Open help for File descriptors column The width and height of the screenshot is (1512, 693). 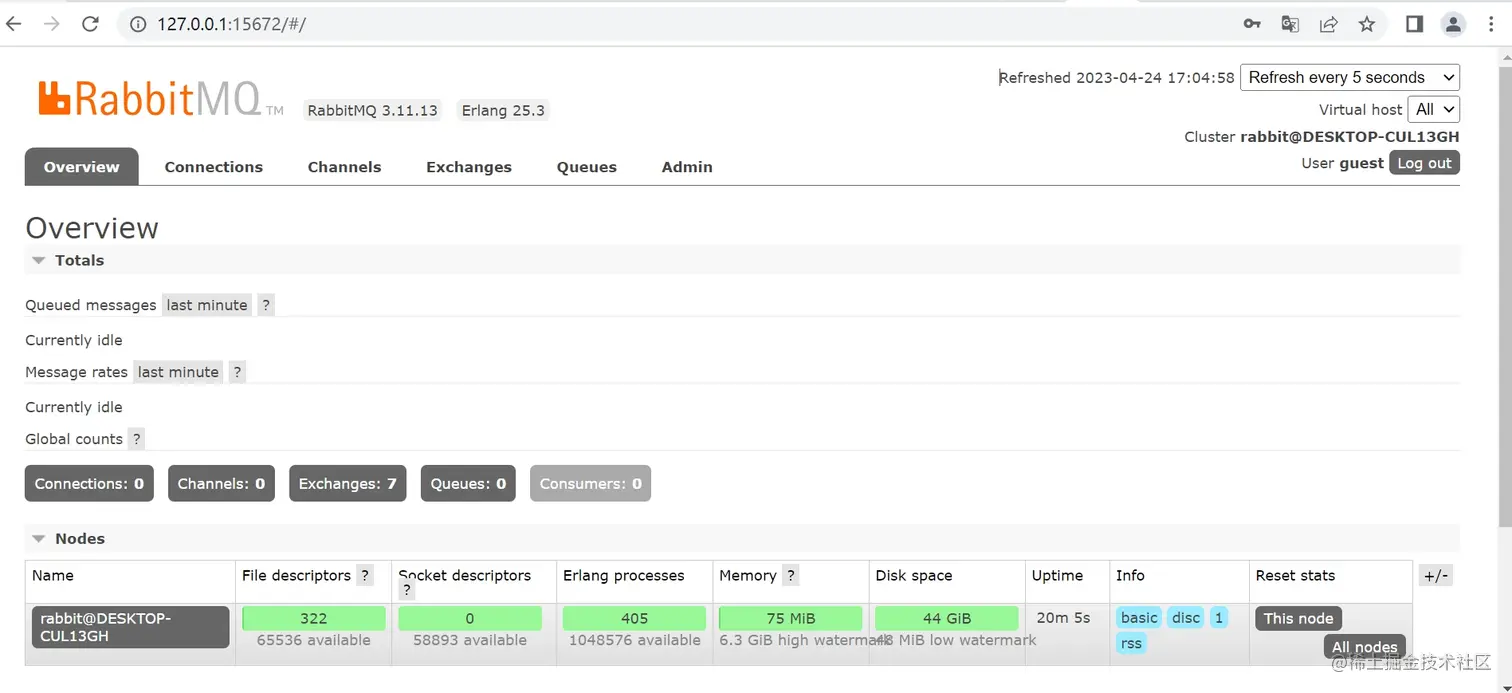click(x=365, y=576)
